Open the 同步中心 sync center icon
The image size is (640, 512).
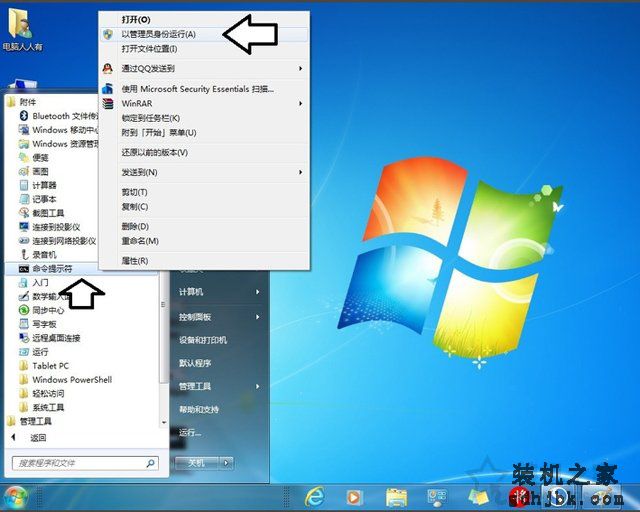pyautogui.click(x=24, y=310)
